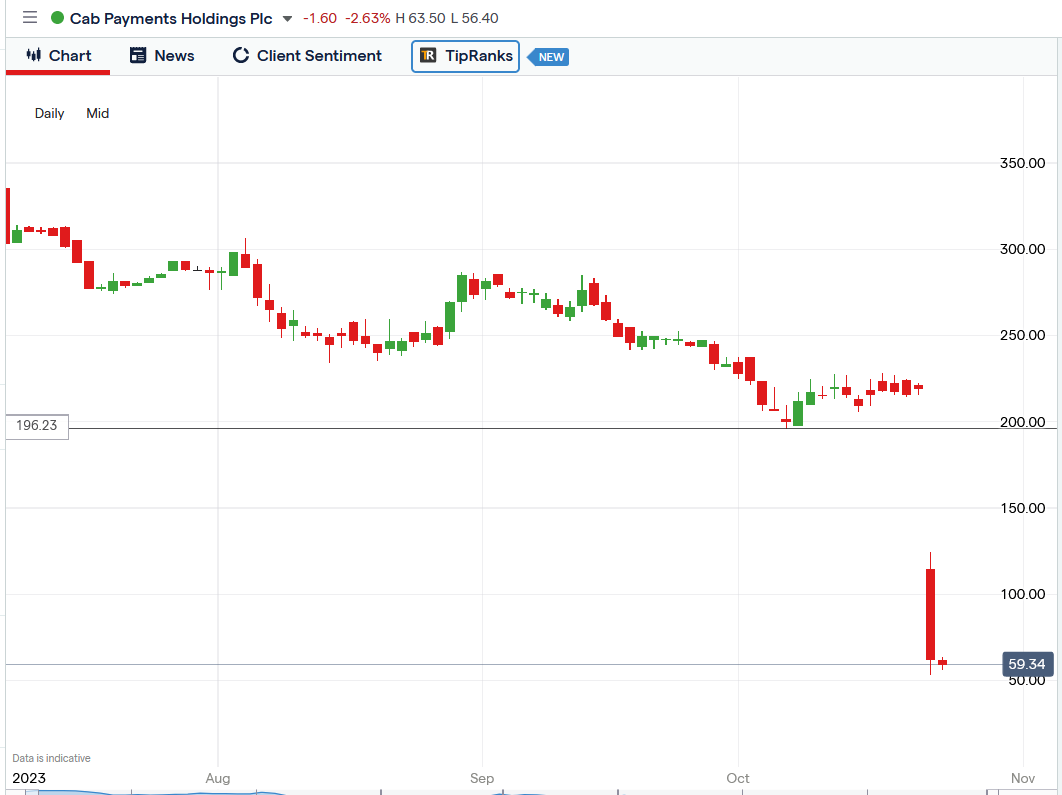Click the newspaper icon beside News
1062x795 pixels.
(138, 56)
